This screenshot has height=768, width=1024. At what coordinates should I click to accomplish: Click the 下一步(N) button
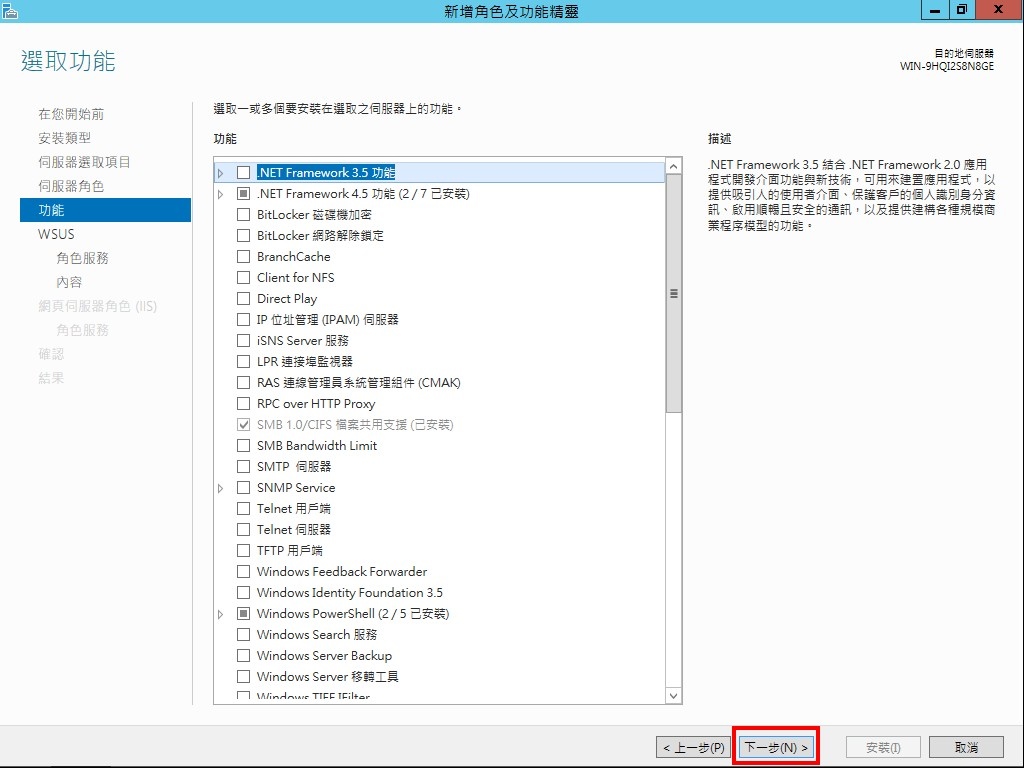(776, 747)
